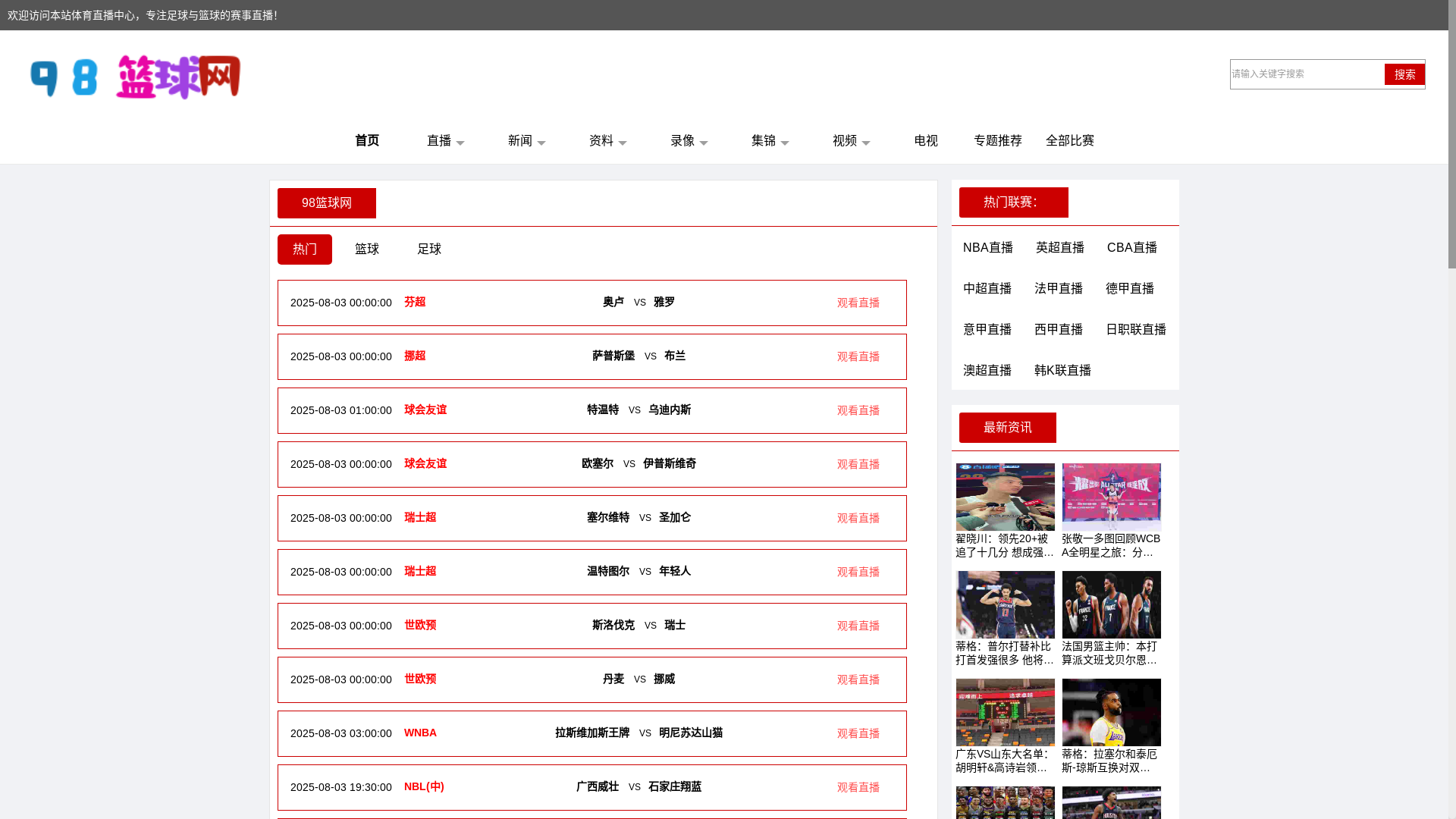The width and height of the screenshot is (1456, 819).
Task: Open the WNBA league link
Action: (420, 733)
